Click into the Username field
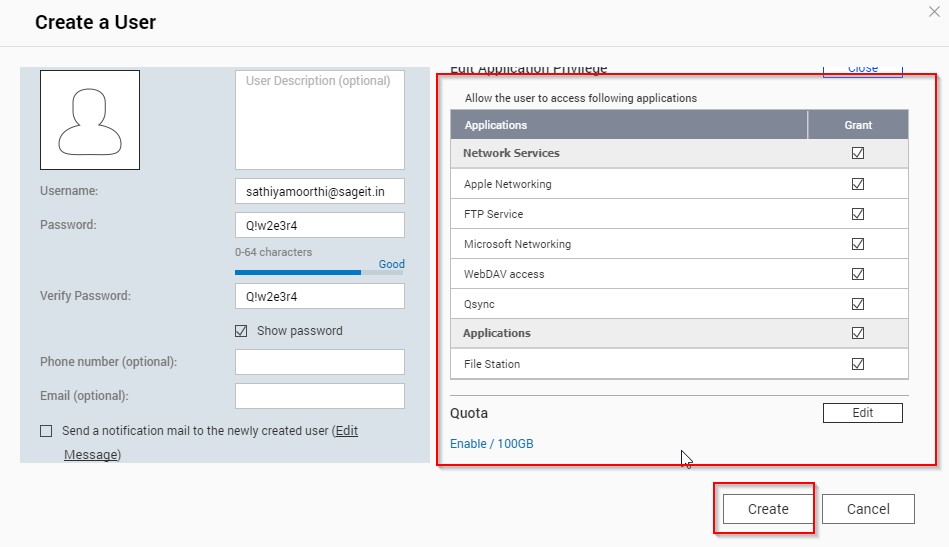949x547 pixels. [319, 191]
